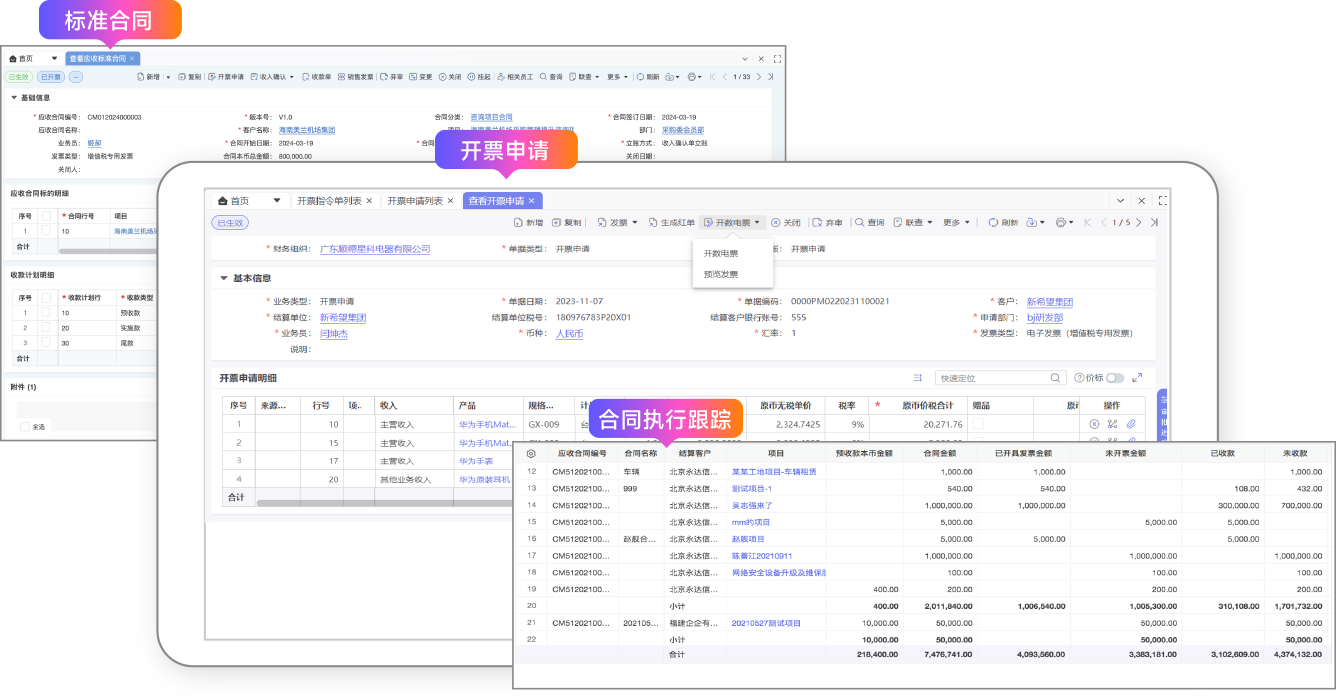Click the 快速定位 search input field

[991, 378]
